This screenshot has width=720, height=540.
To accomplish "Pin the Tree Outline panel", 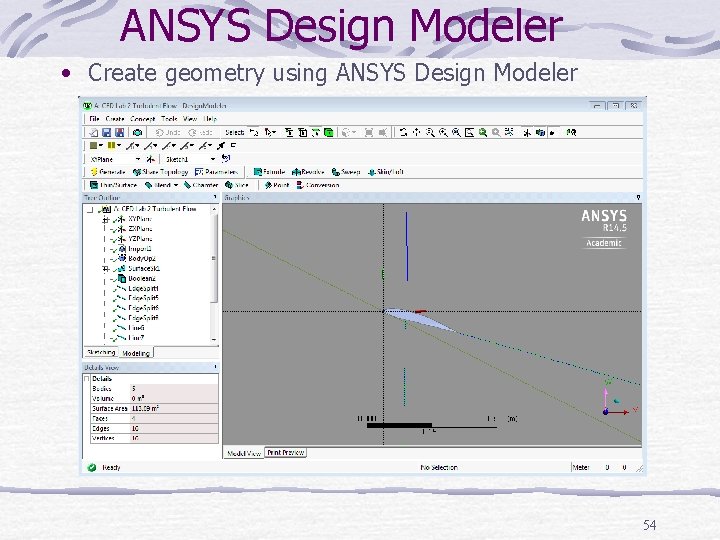I will click(214, 197).
